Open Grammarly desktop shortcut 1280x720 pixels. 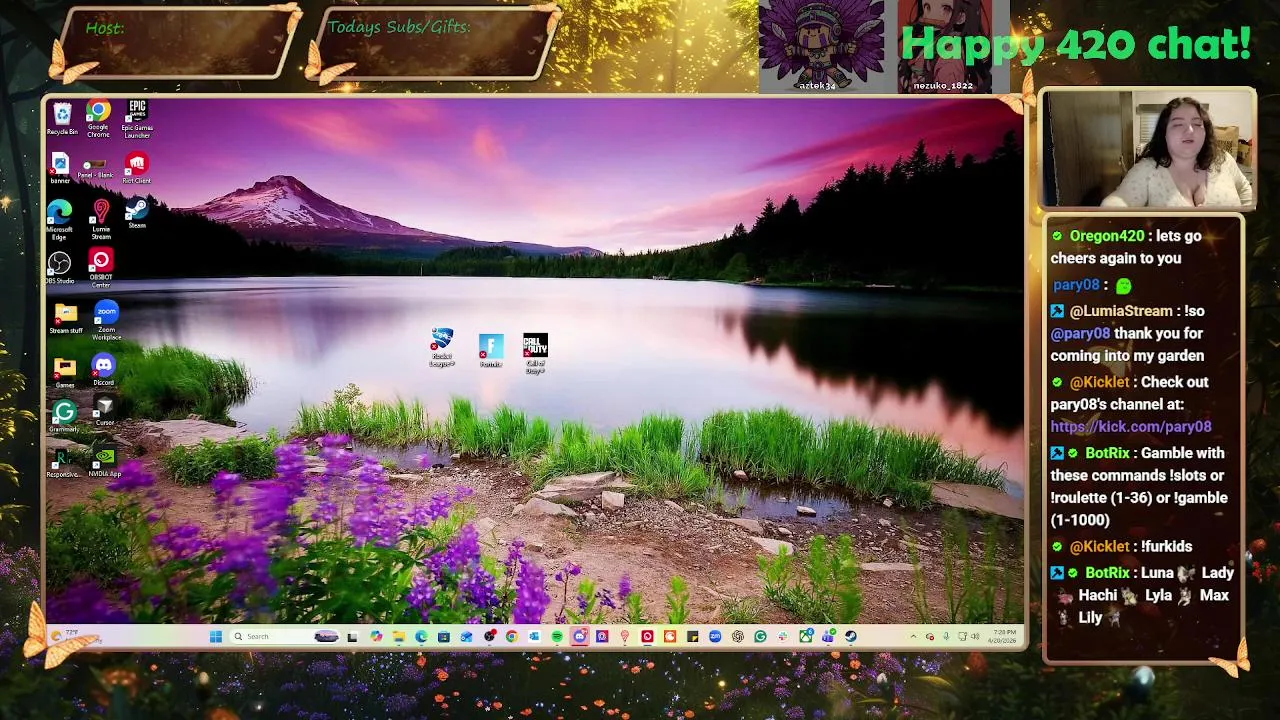pyautogui.click(x=64, y=416)
